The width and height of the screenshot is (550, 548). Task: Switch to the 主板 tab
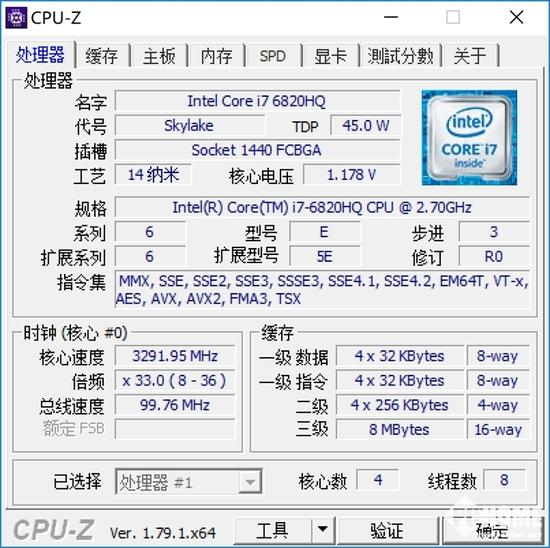(x=159, y=56)
